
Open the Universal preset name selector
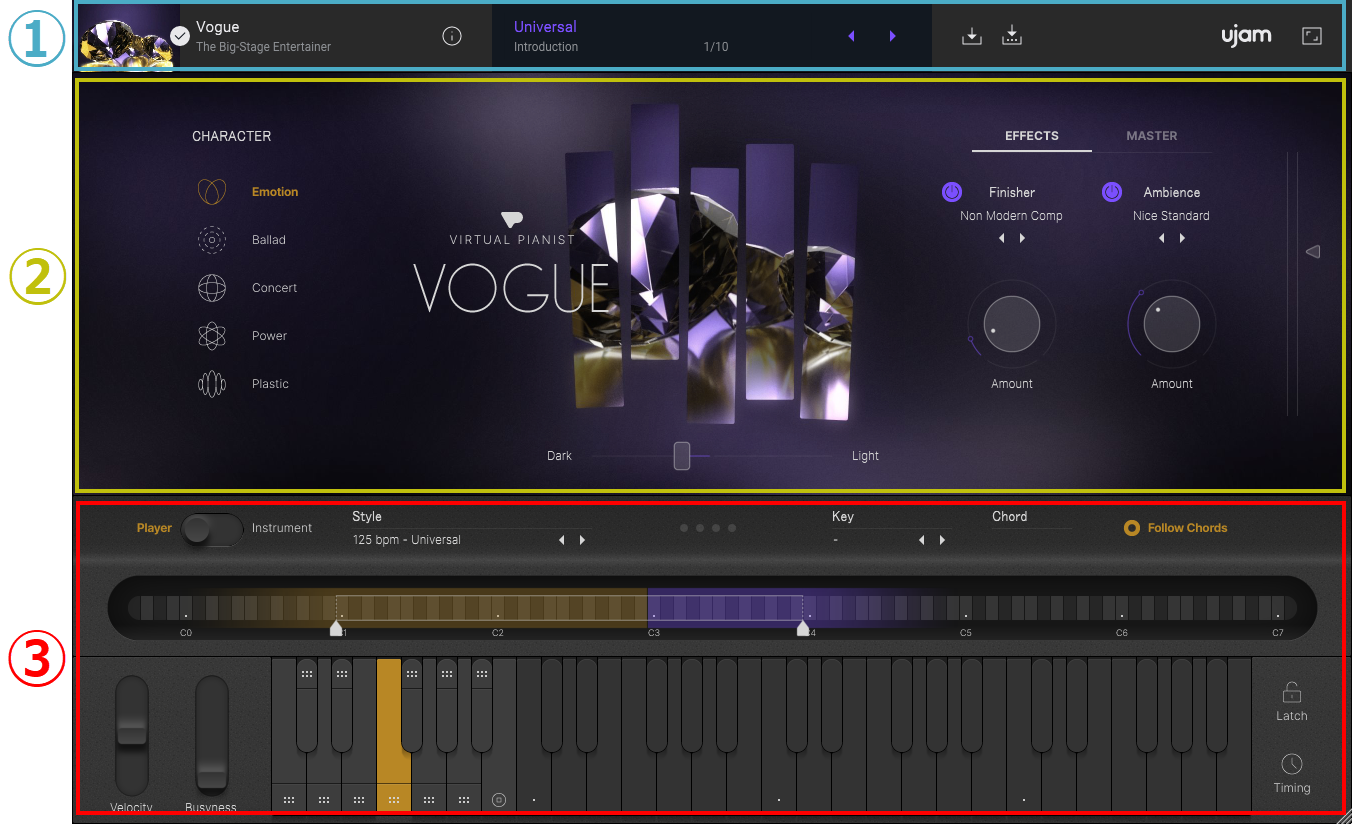[x=546, y=27]
